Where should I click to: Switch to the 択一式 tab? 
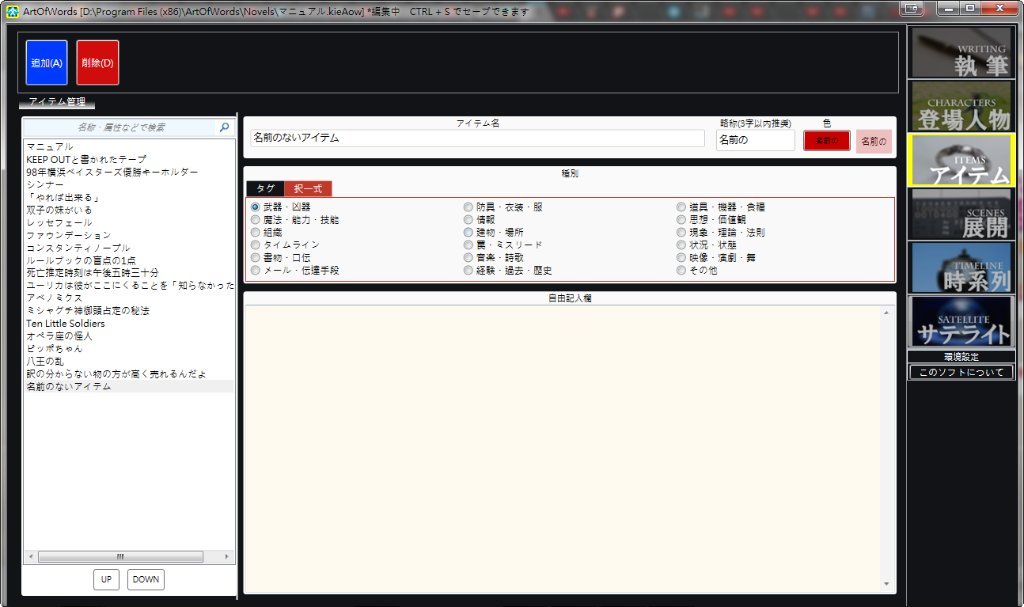click(308, 189)
